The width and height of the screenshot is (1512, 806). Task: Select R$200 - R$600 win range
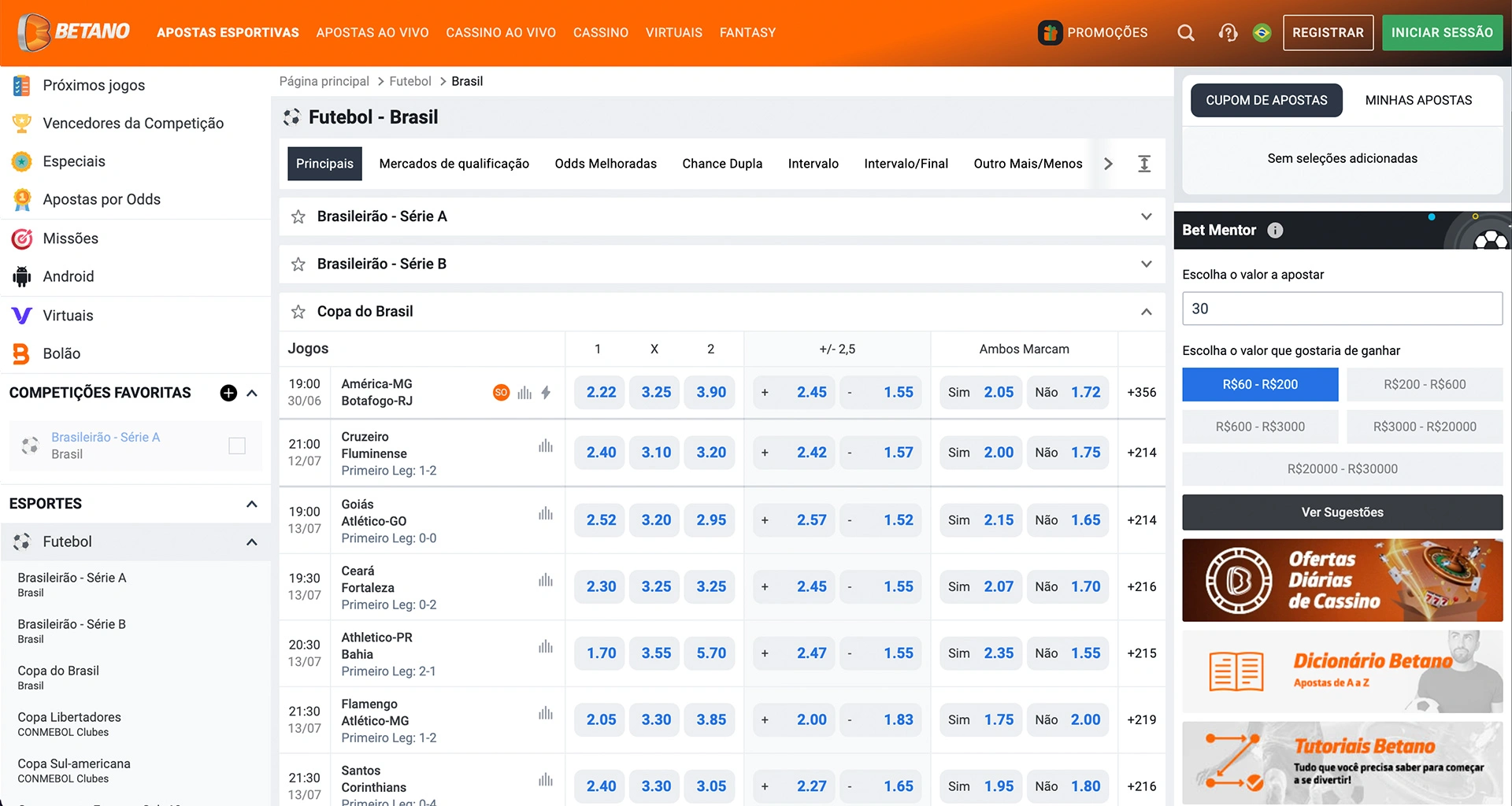coord(1425,385)
